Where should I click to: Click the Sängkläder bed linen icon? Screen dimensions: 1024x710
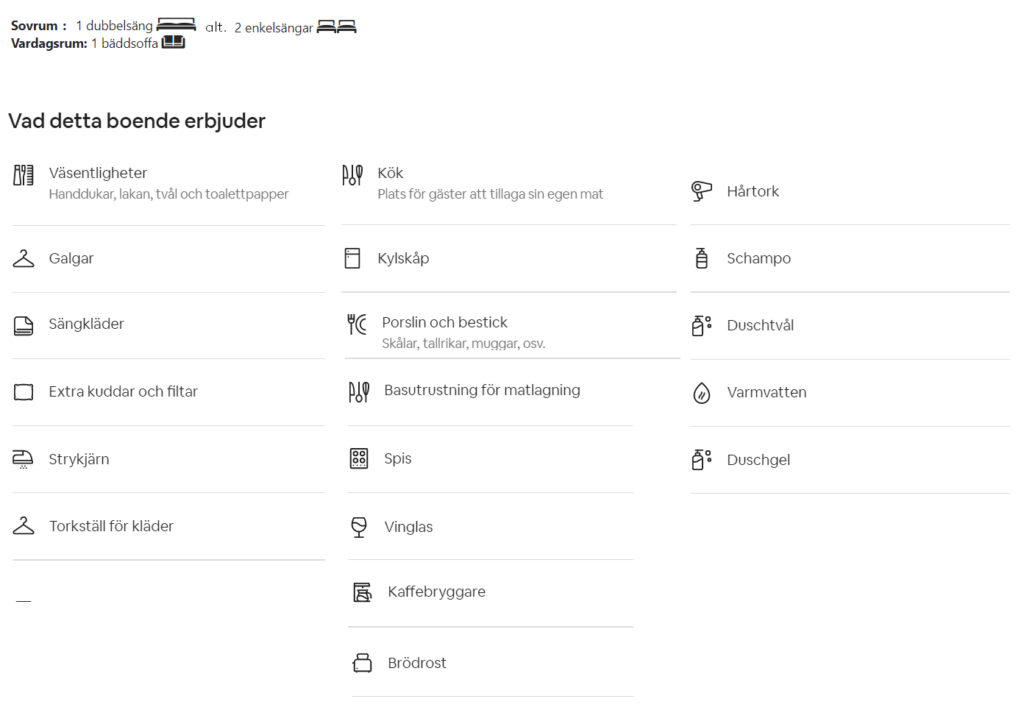24,325
